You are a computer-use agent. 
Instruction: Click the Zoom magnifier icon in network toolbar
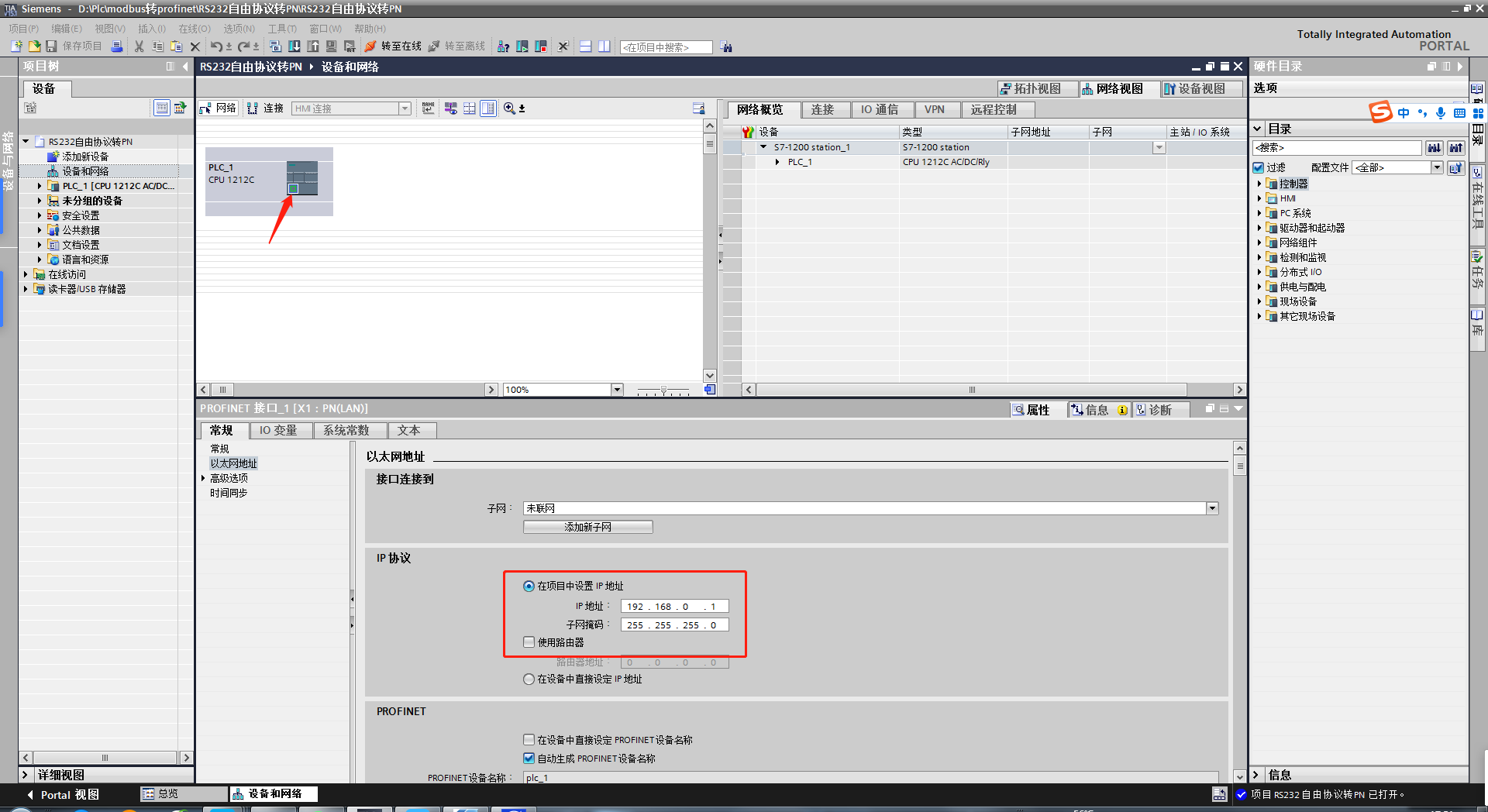point(509,108)
